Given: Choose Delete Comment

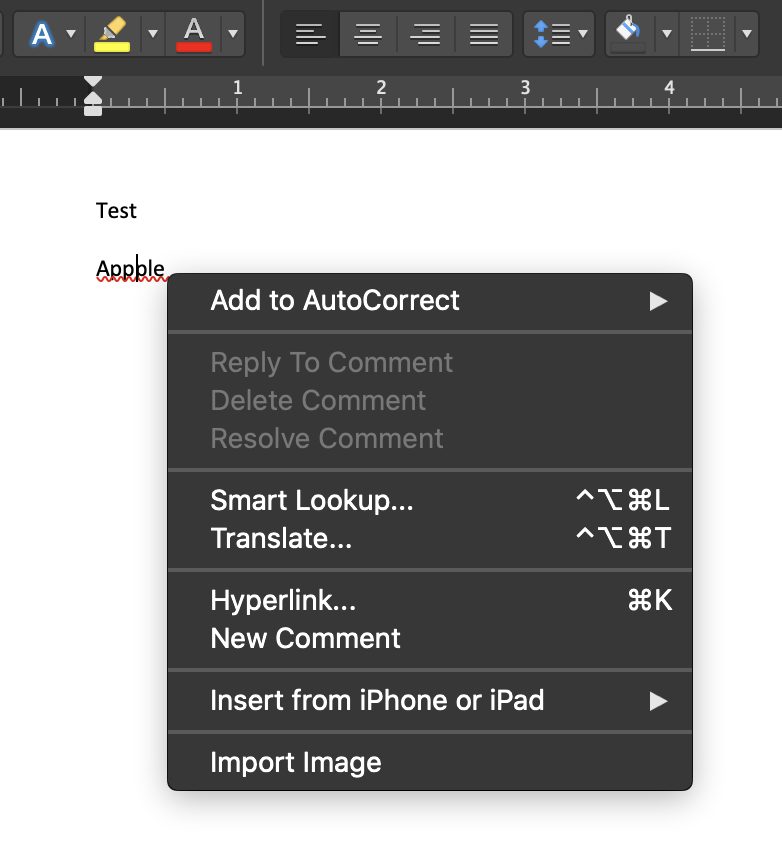Looking at the screenshot, I should click(x=429, y=401).
